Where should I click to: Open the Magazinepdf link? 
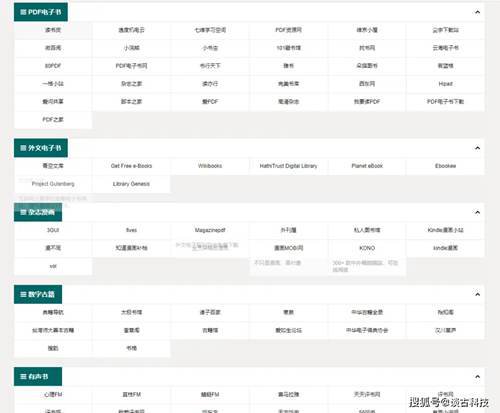click(210, 230)
